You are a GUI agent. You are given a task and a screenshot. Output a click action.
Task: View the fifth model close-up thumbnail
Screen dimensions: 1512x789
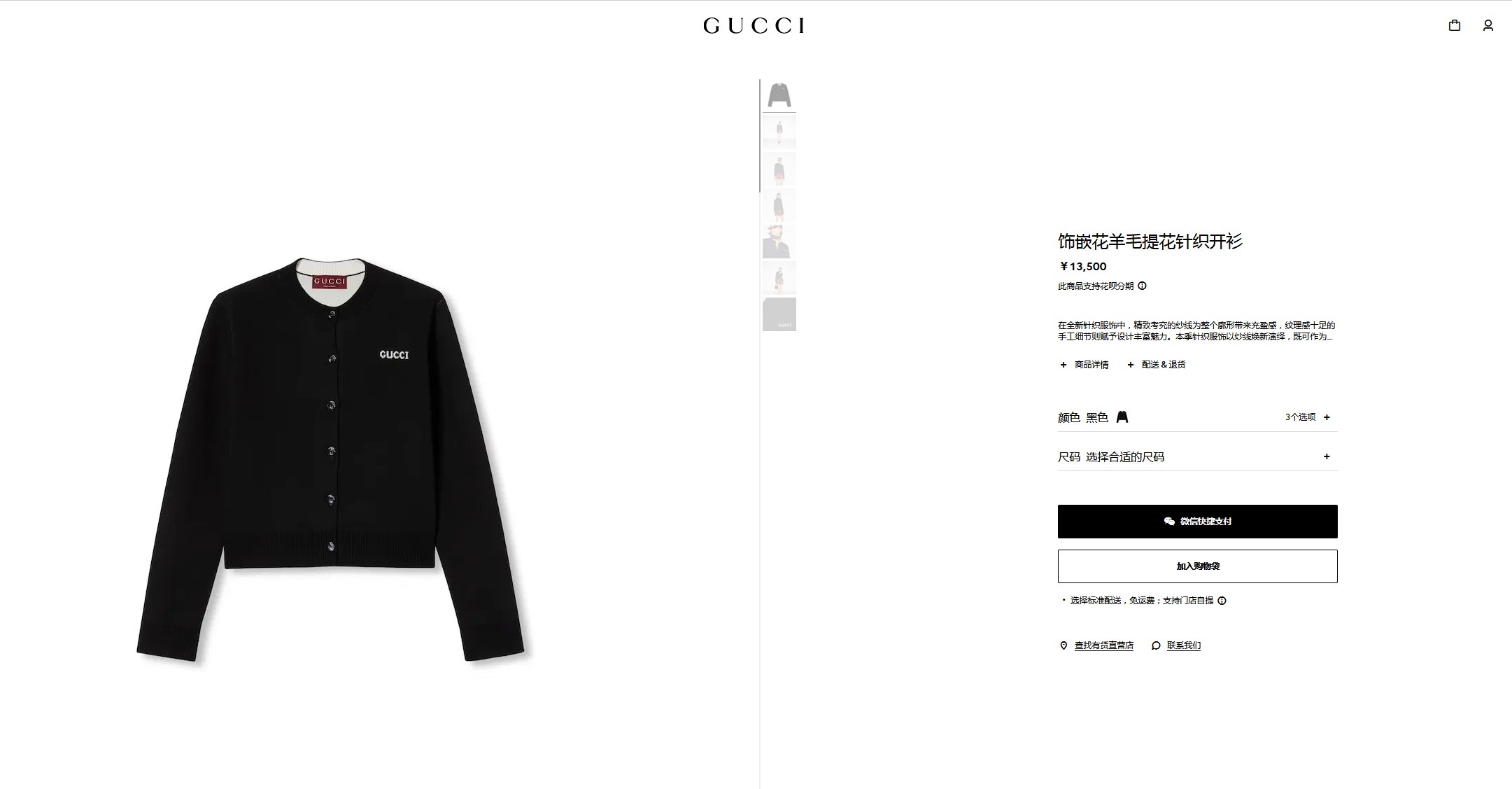(779, 242)
